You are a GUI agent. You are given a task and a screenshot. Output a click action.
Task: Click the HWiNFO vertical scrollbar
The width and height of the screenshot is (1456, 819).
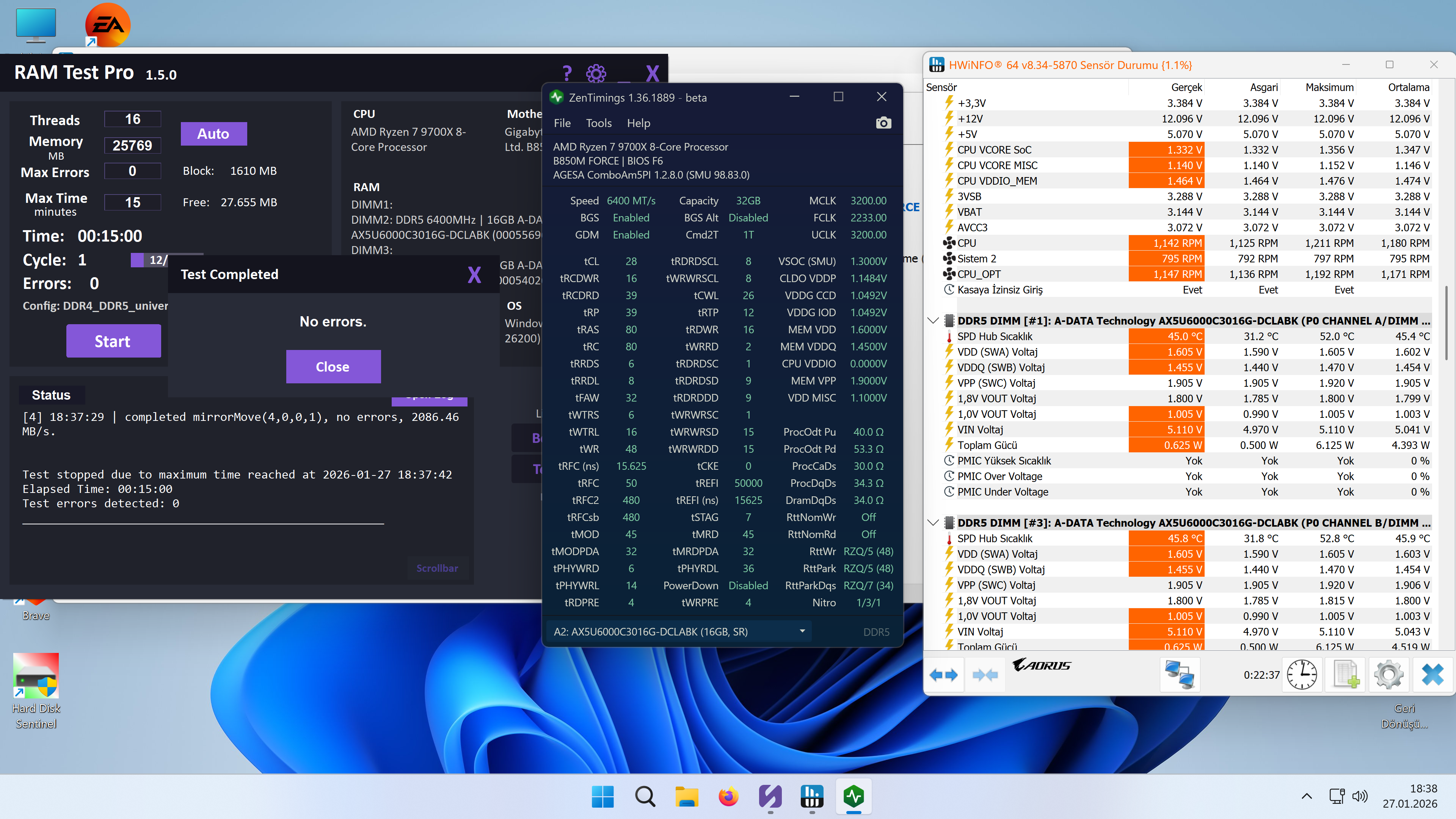point(1447,322)
